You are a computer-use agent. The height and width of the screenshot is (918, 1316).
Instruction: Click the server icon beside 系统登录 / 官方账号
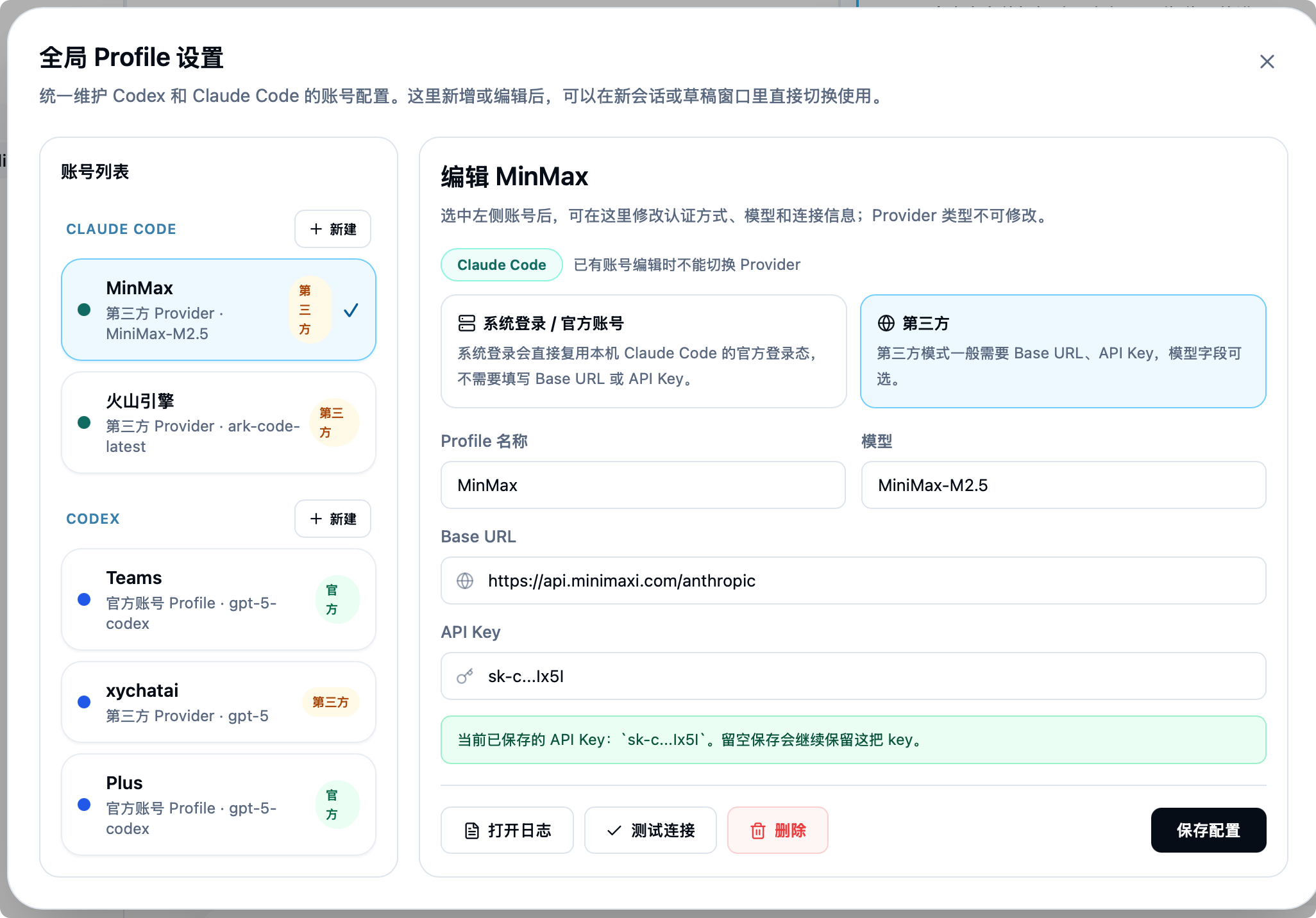(x=467, y=323)
